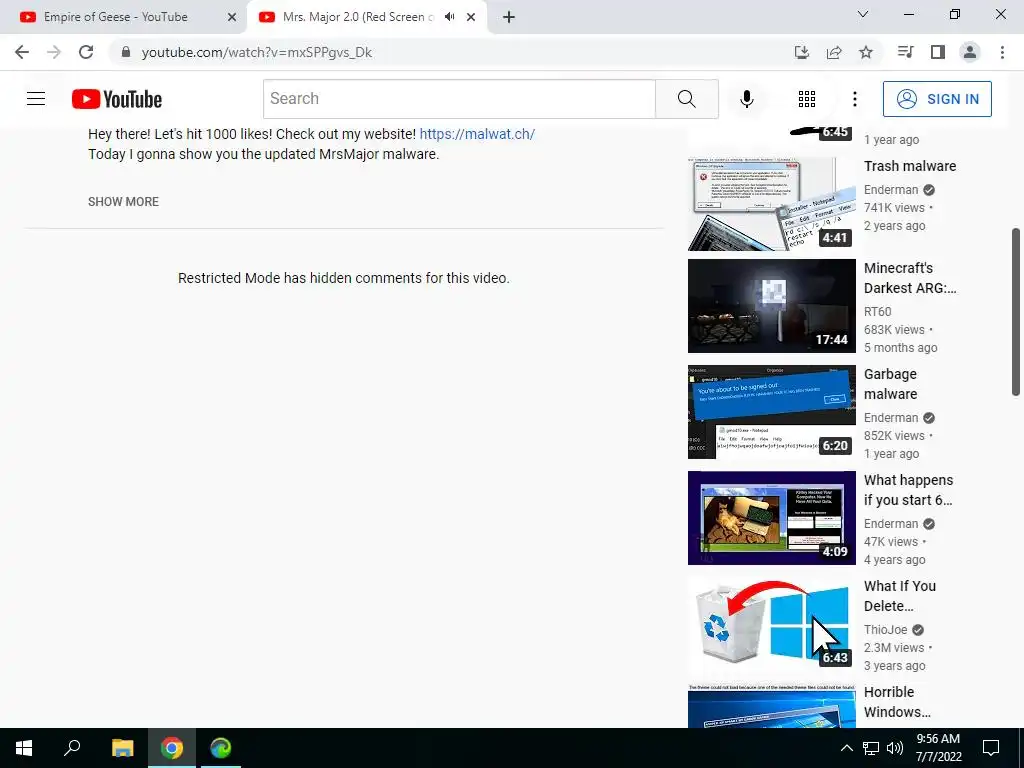Go forward with browser forward arrow
This screenshot has width=1024, height=768.
click(54, 52)
